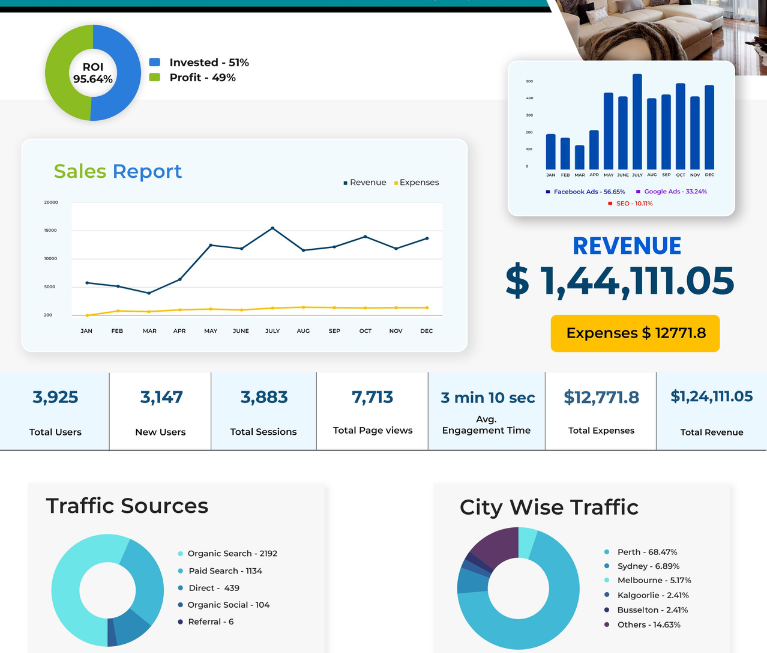
Task: Open the Avg. Engagement Time tile
Action: click(x=487, y=411)
